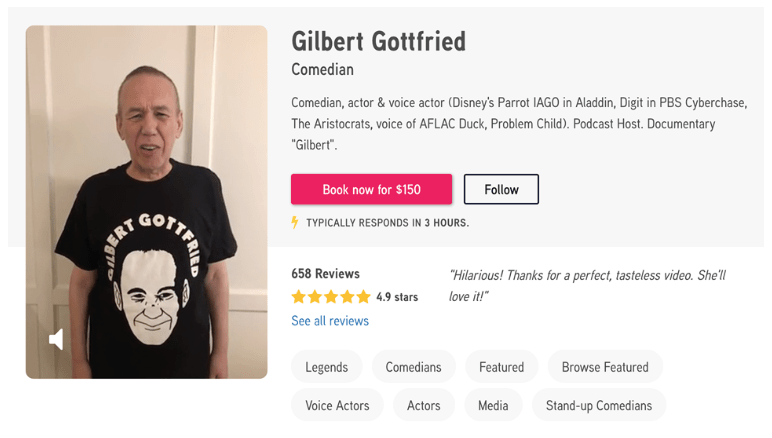
Task: Mute the video with the speaker icon
Action: coord(56,340)
